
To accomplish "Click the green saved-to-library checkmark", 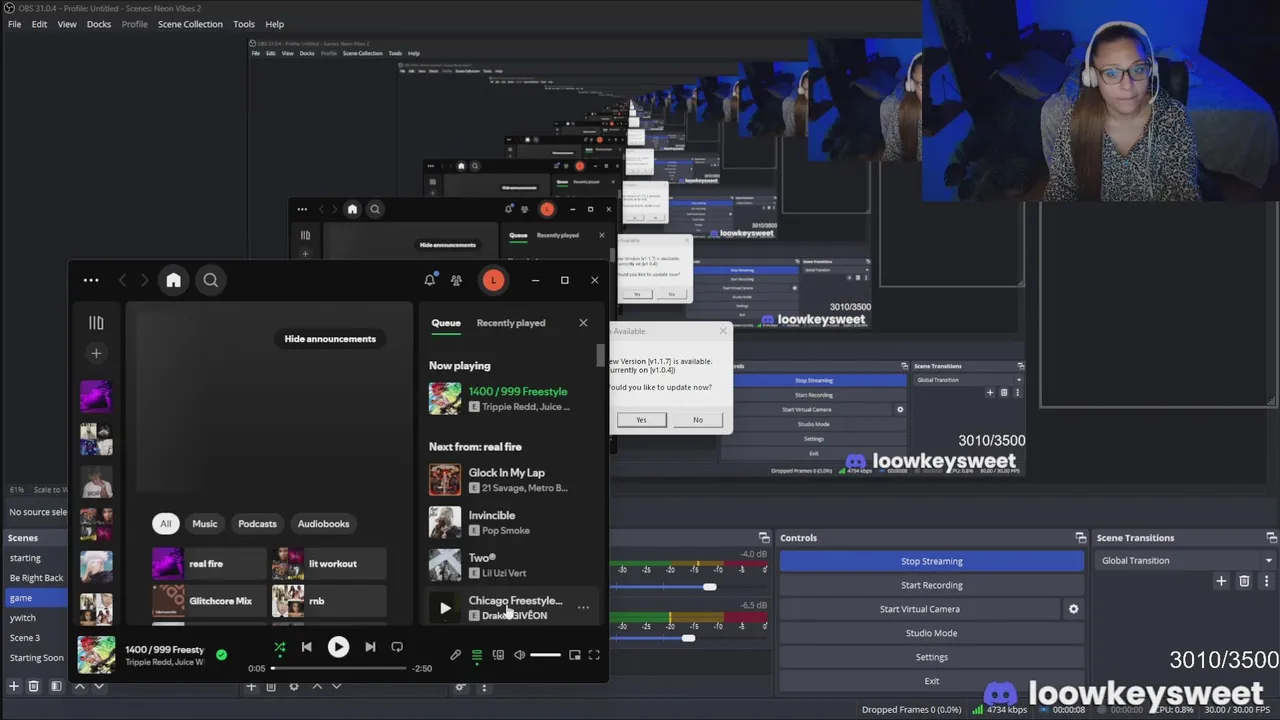I will [222, 655].
